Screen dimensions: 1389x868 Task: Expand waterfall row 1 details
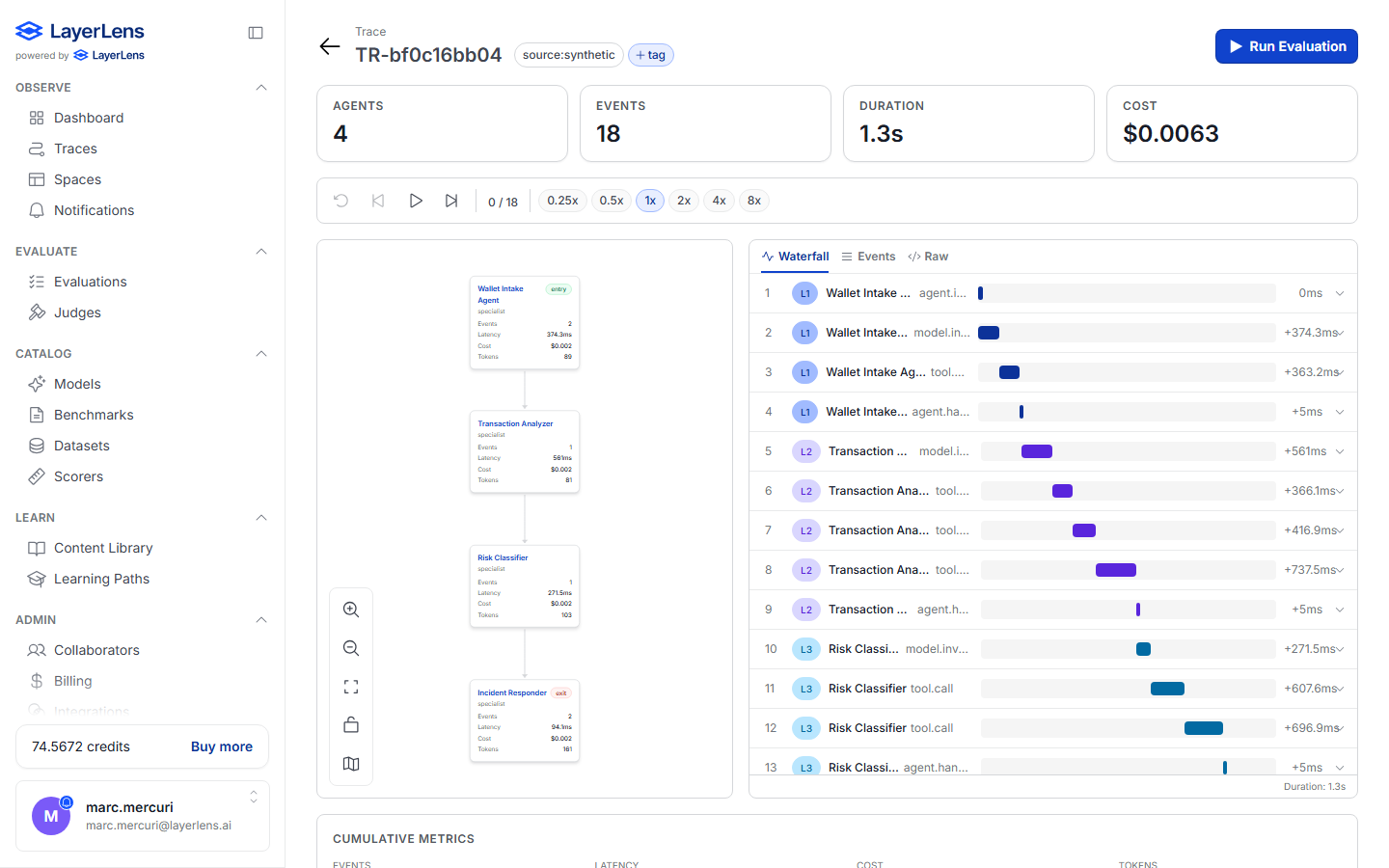tap(1340, 293)
